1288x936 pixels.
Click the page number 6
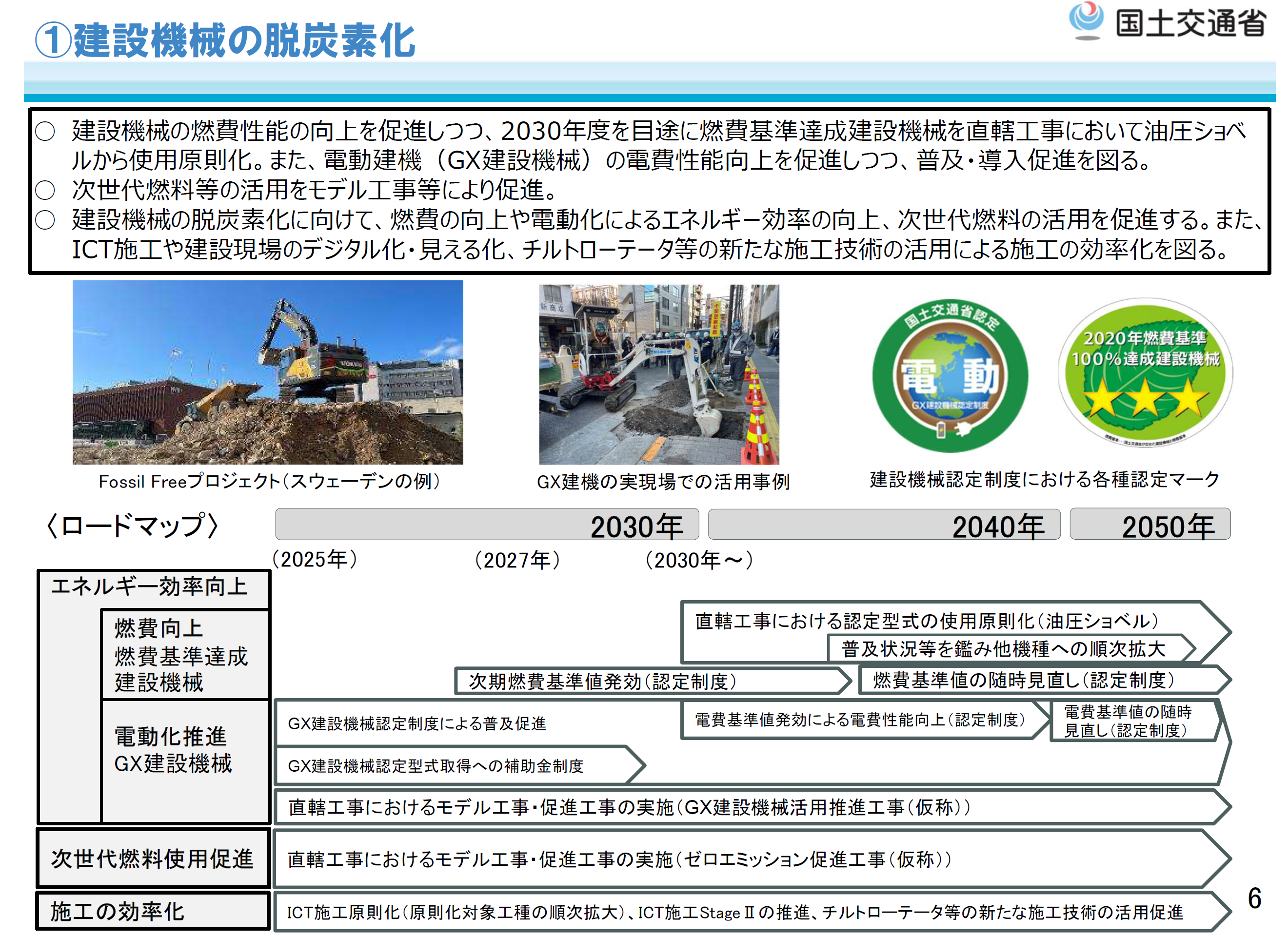(1254, 898)
